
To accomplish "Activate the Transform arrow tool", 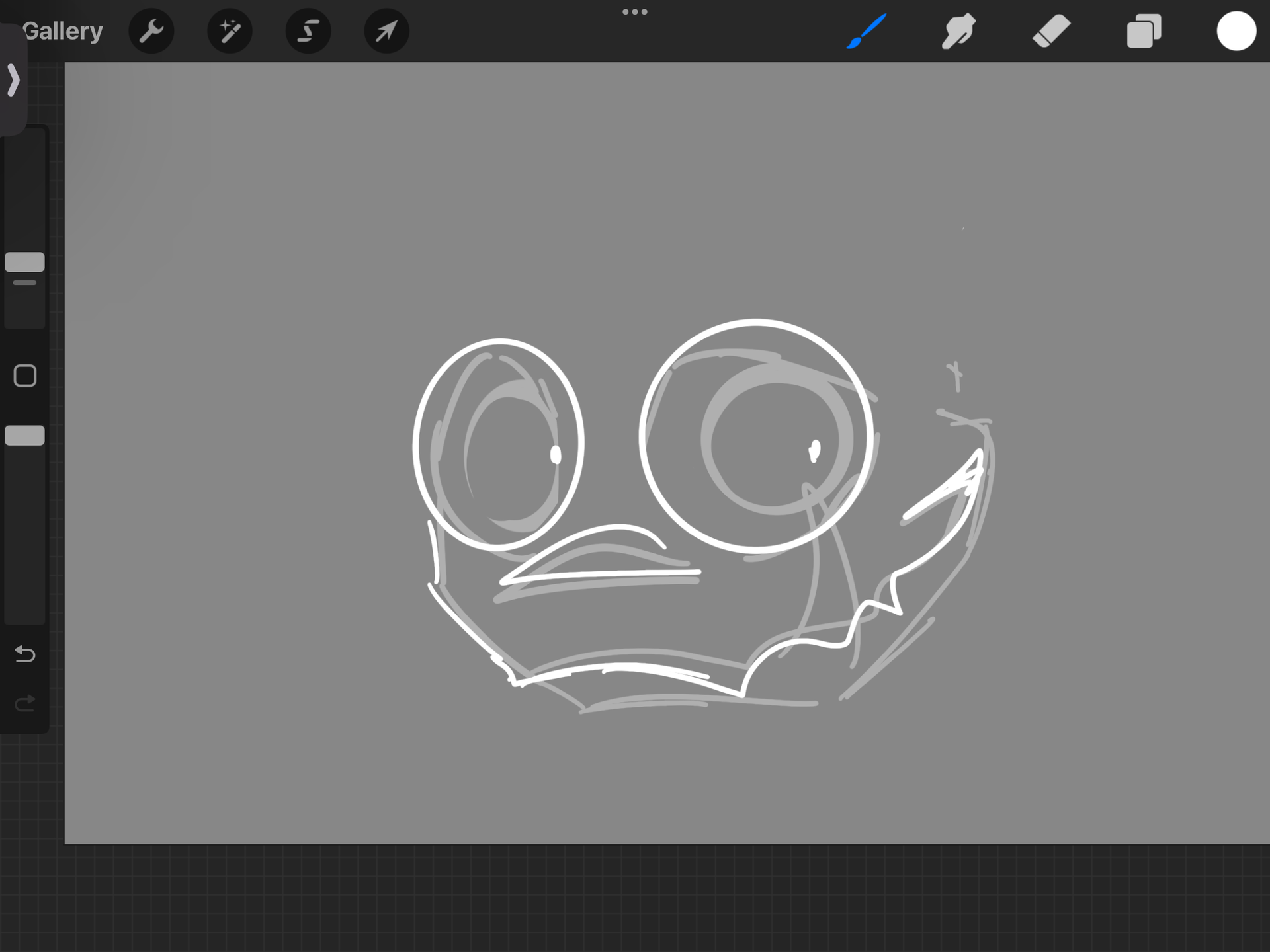I will tap(387, 31).
